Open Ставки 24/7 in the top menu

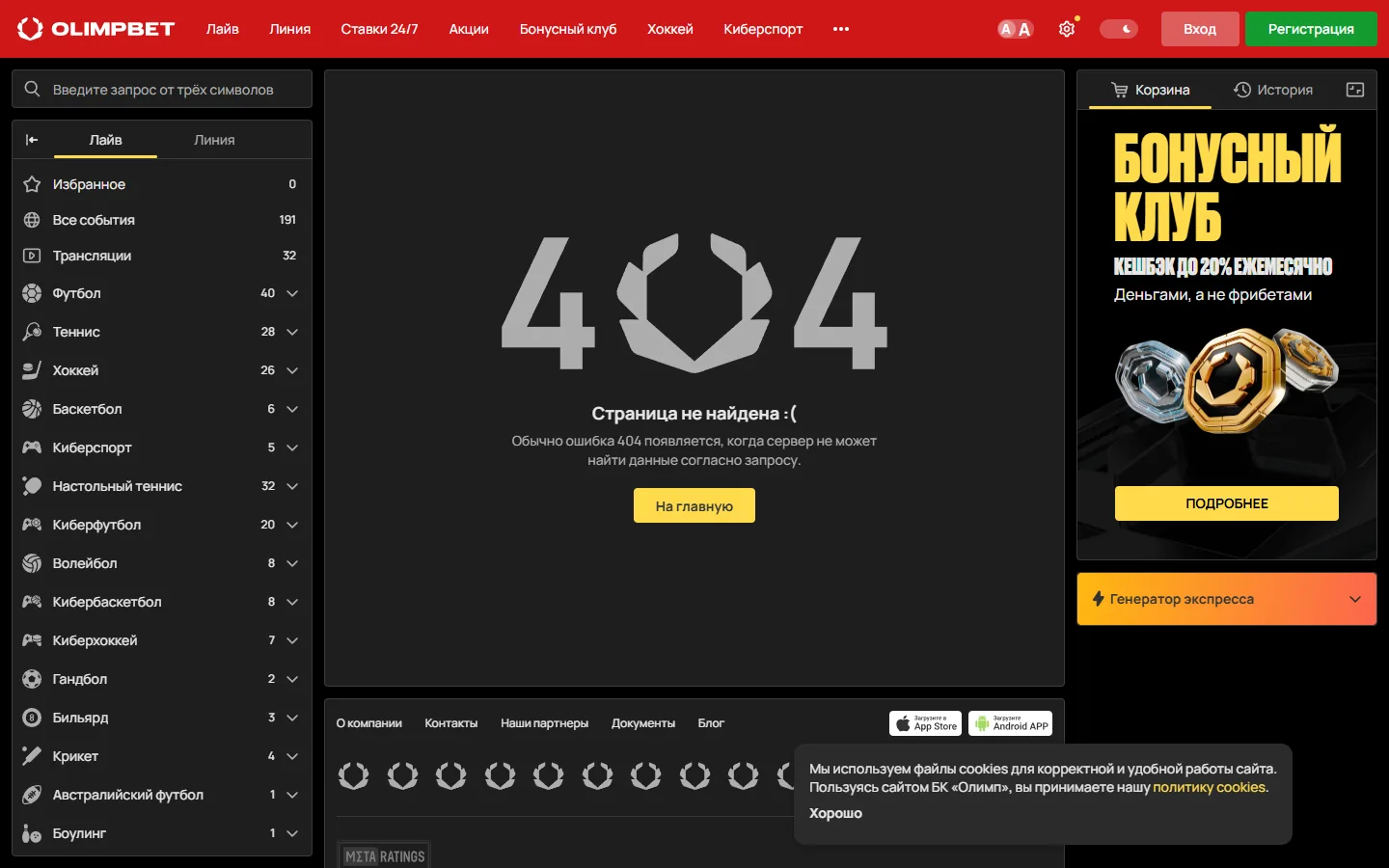coord(379,29)
